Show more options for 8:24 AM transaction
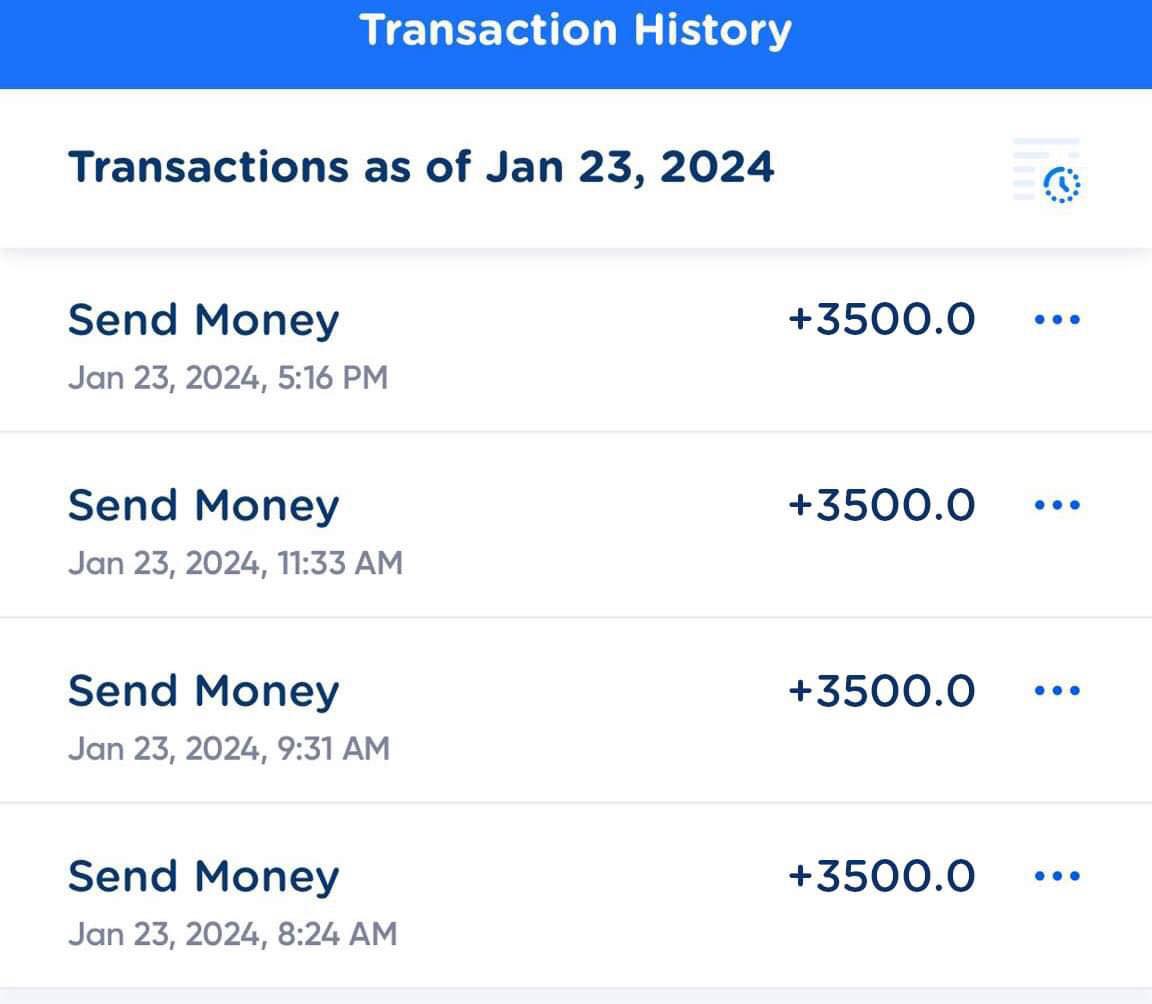Screen dimensions: 1152x1004 1056,876
